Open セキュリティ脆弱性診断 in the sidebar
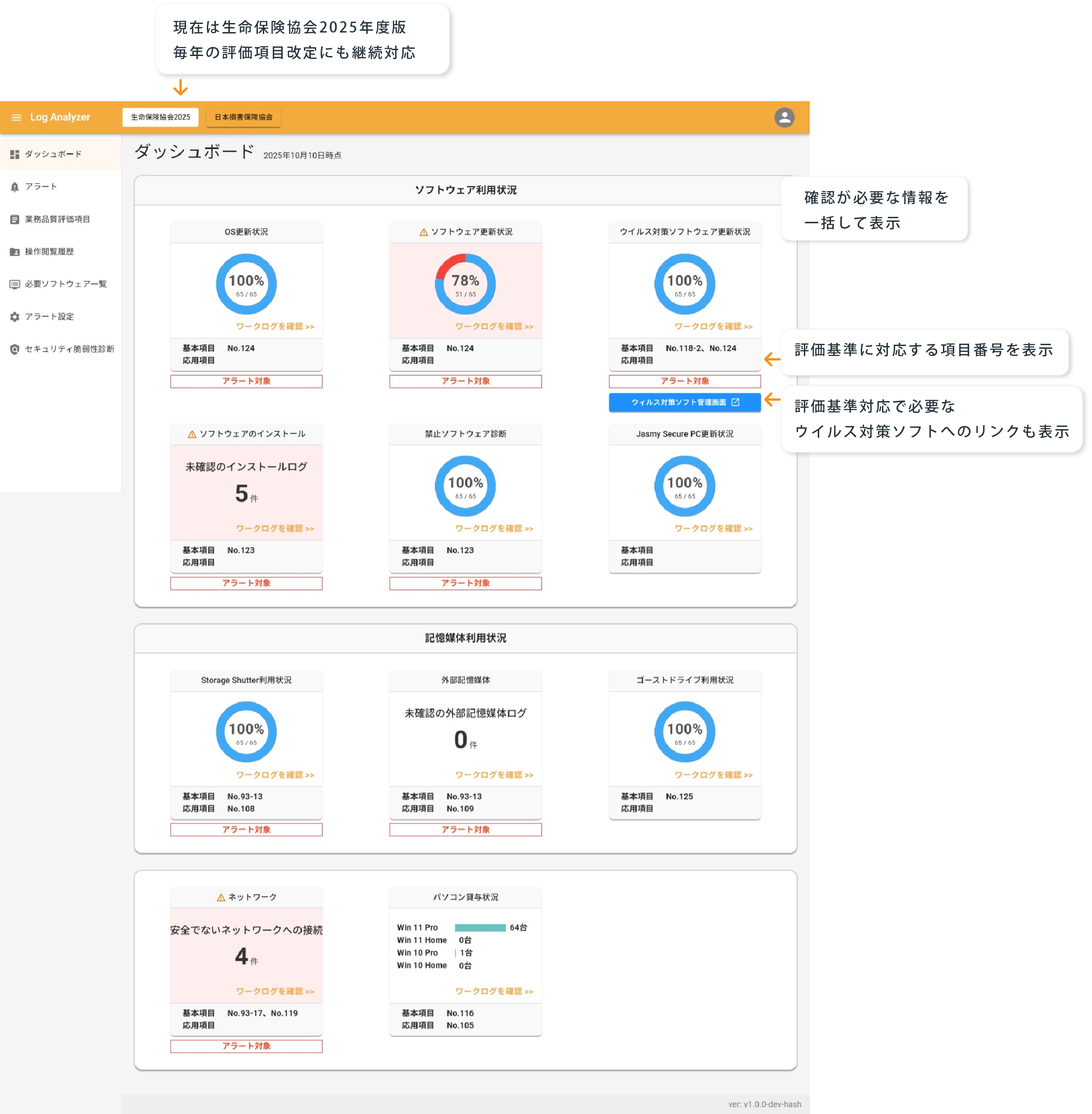 (x=69, y=349)
